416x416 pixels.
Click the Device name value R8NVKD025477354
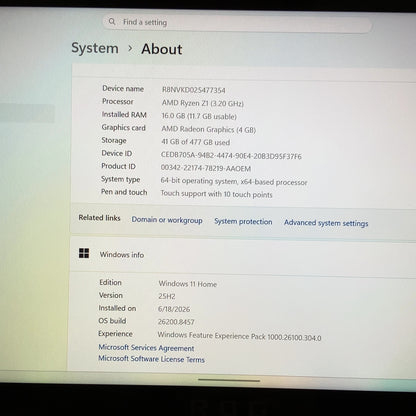coord(194,90)
